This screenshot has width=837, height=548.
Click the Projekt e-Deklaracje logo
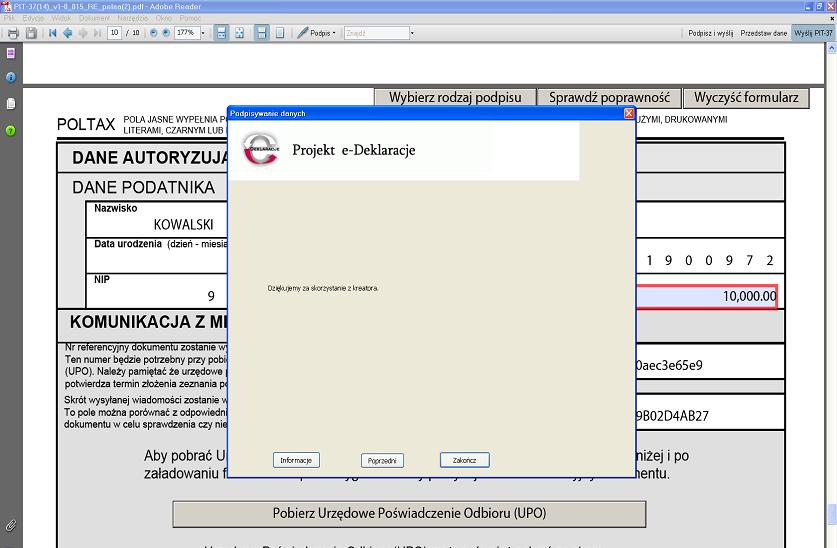pos(261,150)
